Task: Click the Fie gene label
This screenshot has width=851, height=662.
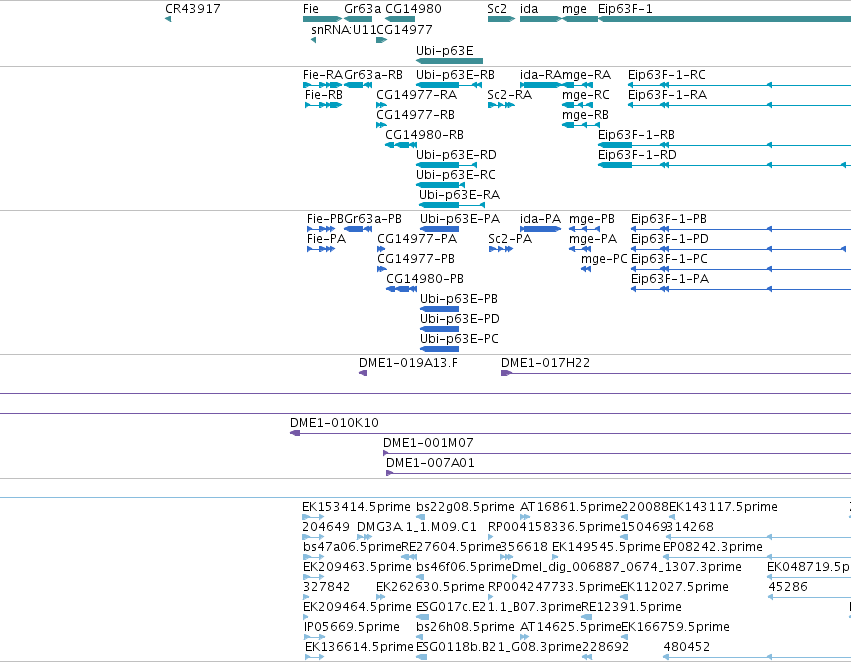Action: pyautogui.click(x=311, y=9)
